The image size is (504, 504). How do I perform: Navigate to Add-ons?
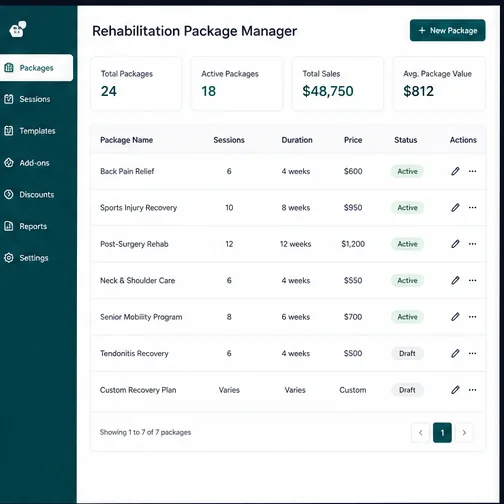point(34,163)
